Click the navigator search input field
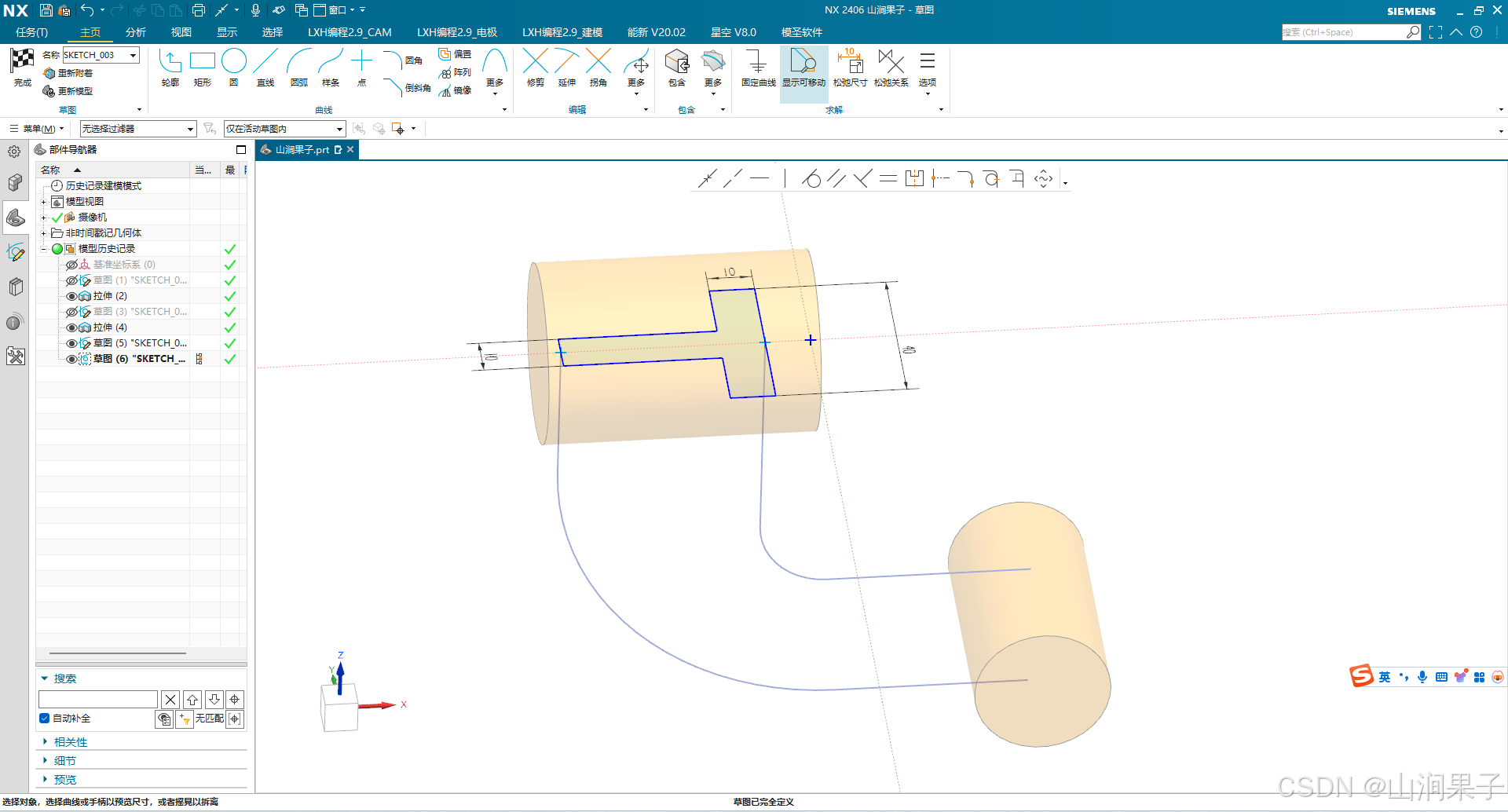 (97, 699)
